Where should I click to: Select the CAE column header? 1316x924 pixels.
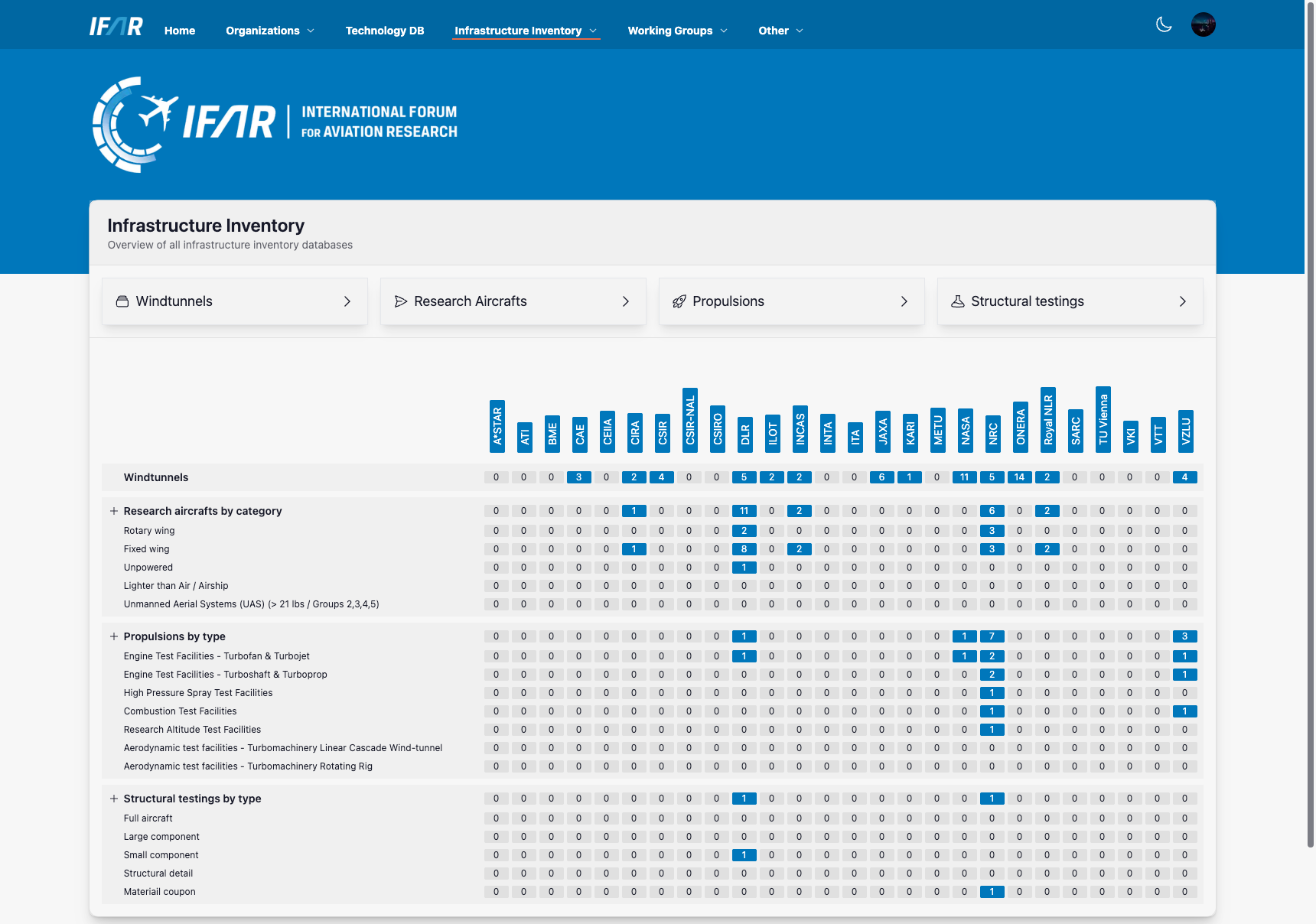(580, 434)
